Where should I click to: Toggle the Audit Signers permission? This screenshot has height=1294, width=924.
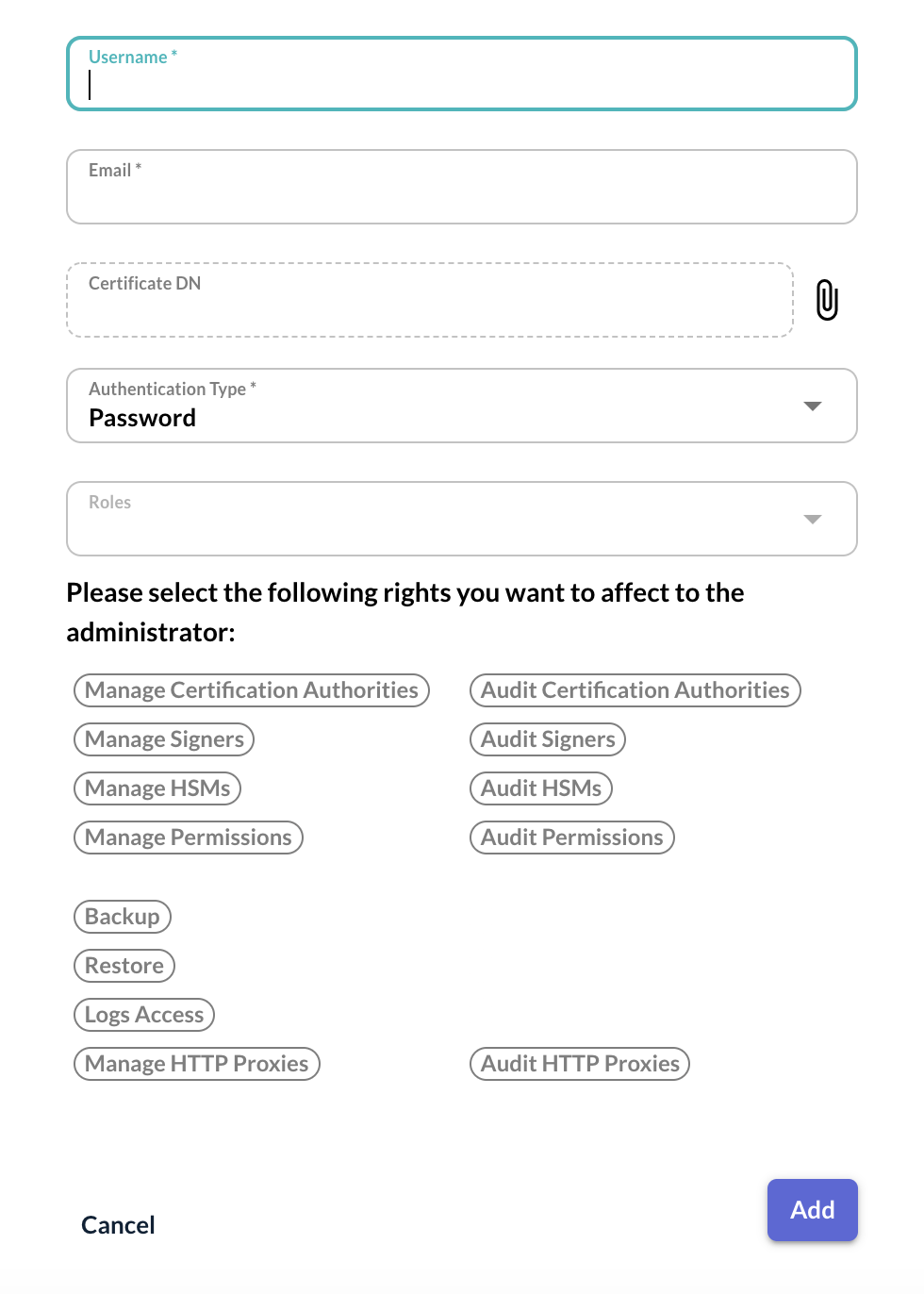pyautogui.click(x=547, y=738)
